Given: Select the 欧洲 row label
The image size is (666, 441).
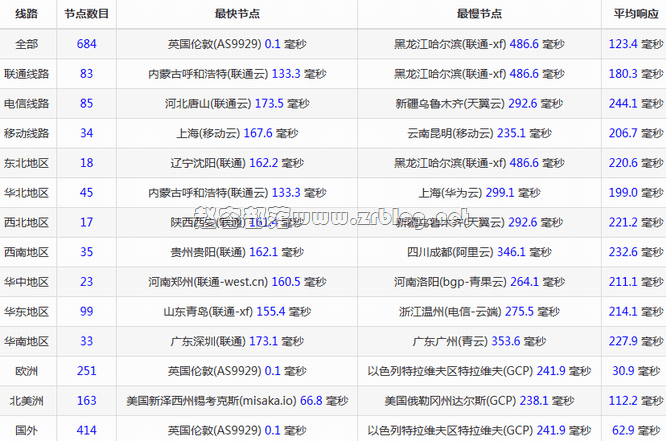Looking at the screenshot, I should coord(26,371).
